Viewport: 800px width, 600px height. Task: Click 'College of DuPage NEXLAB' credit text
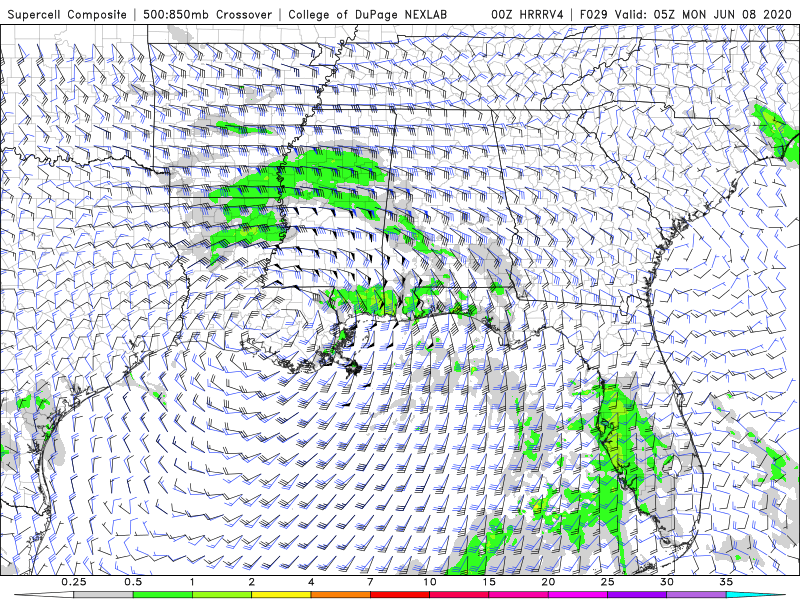point(367,14)
